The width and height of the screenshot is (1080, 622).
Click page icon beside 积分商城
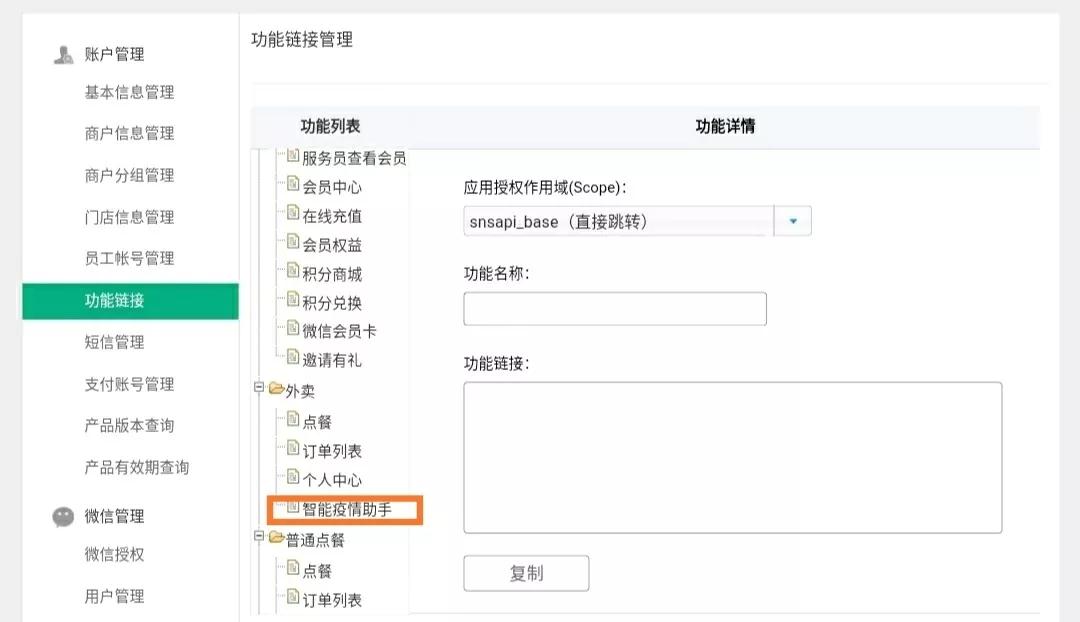coord(293,271)
